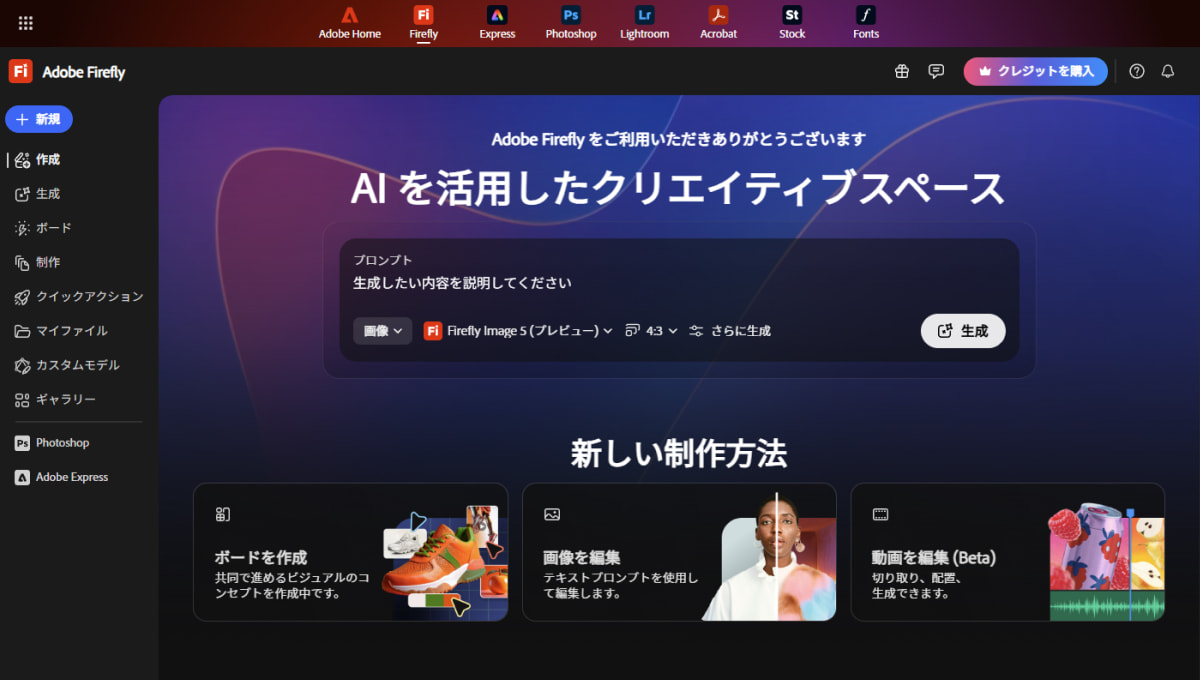Viewport: 1200px width, 680px height.
Task: Click the クレジットを購入 gradient button
Action: [1035, 71]
